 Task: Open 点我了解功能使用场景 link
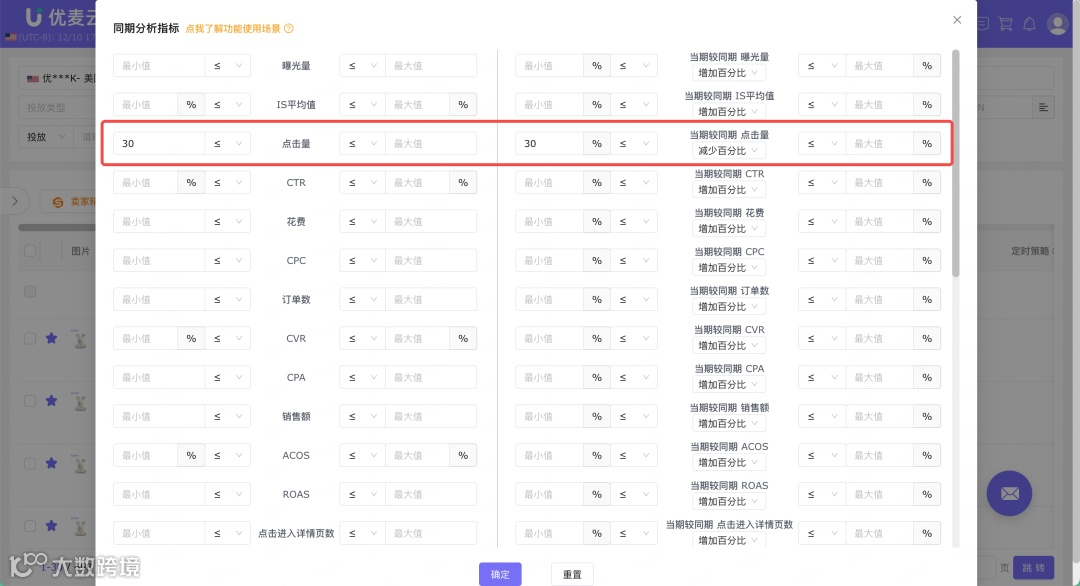[x=233, y=28]
